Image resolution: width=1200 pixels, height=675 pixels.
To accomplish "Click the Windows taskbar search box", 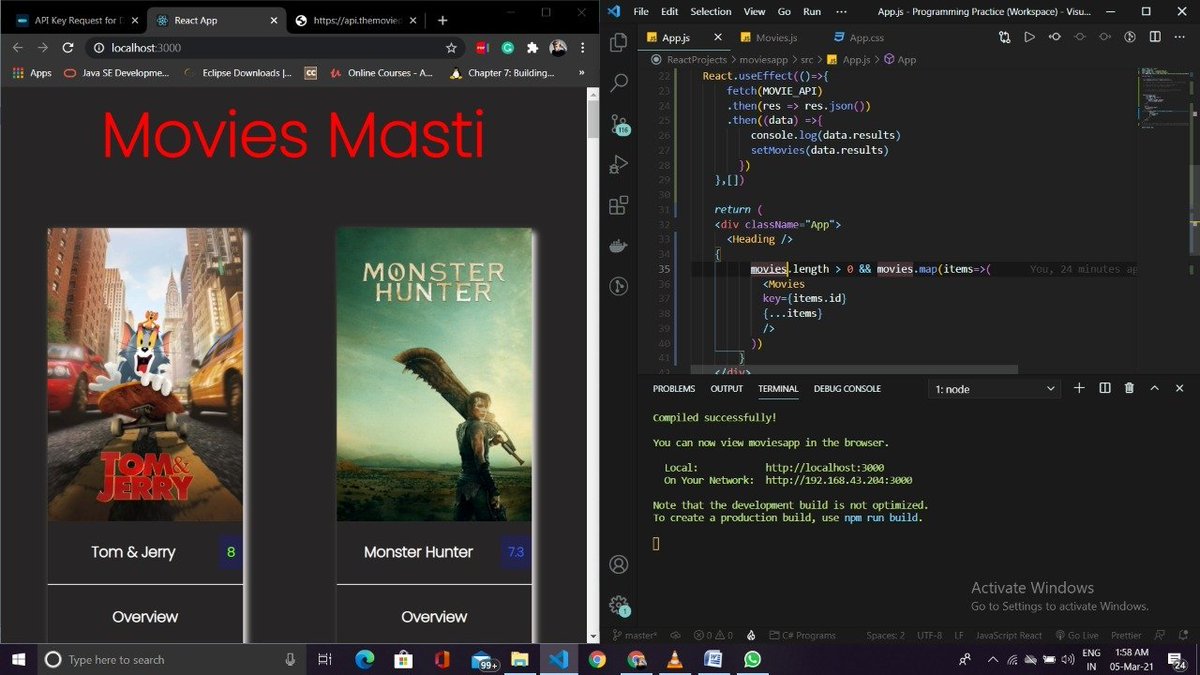I will point(172,660).
